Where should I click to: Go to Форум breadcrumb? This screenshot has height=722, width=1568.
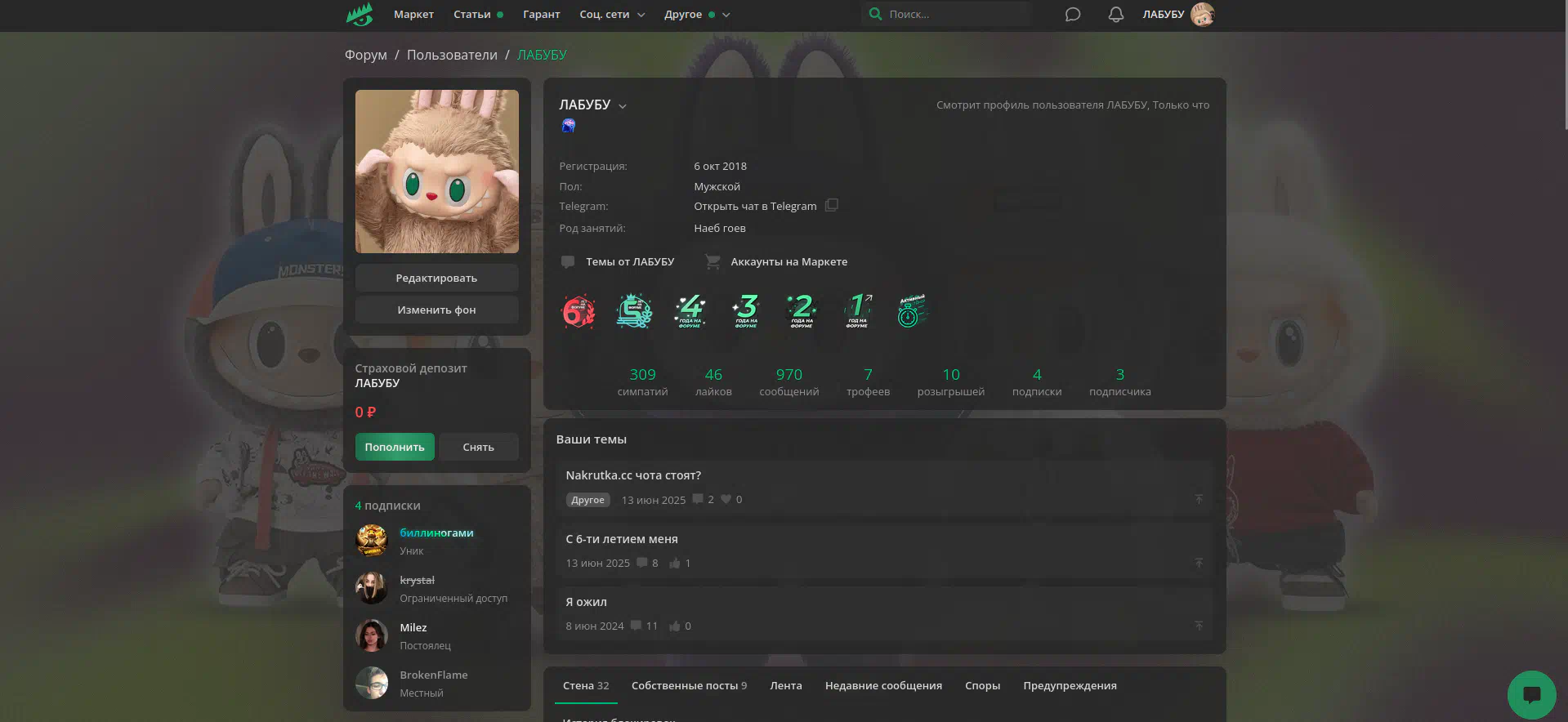(x=365, y=55)
